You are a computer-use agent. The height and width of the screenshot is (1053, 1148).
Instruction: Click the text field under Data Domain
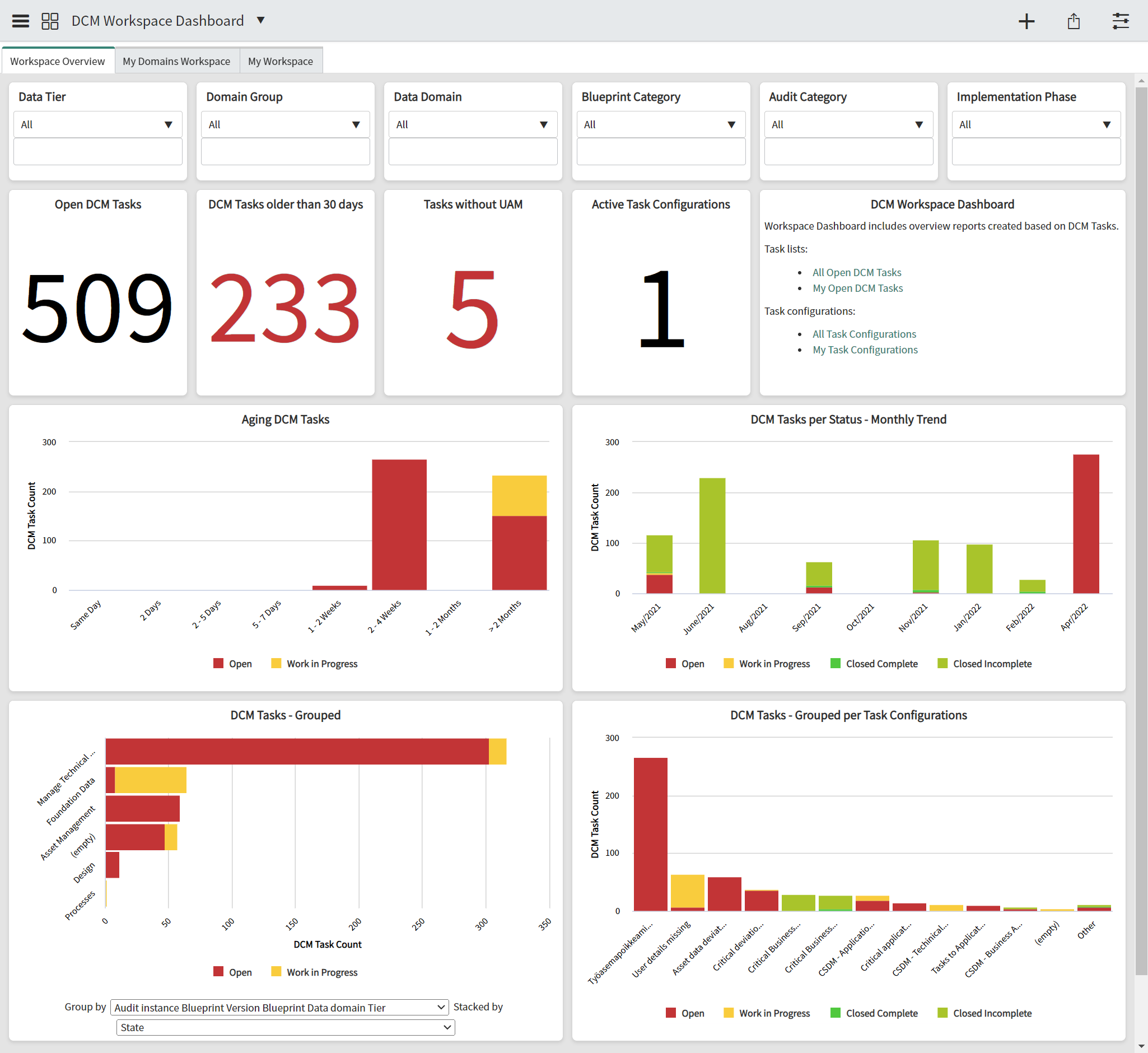[x=472, y=152]
